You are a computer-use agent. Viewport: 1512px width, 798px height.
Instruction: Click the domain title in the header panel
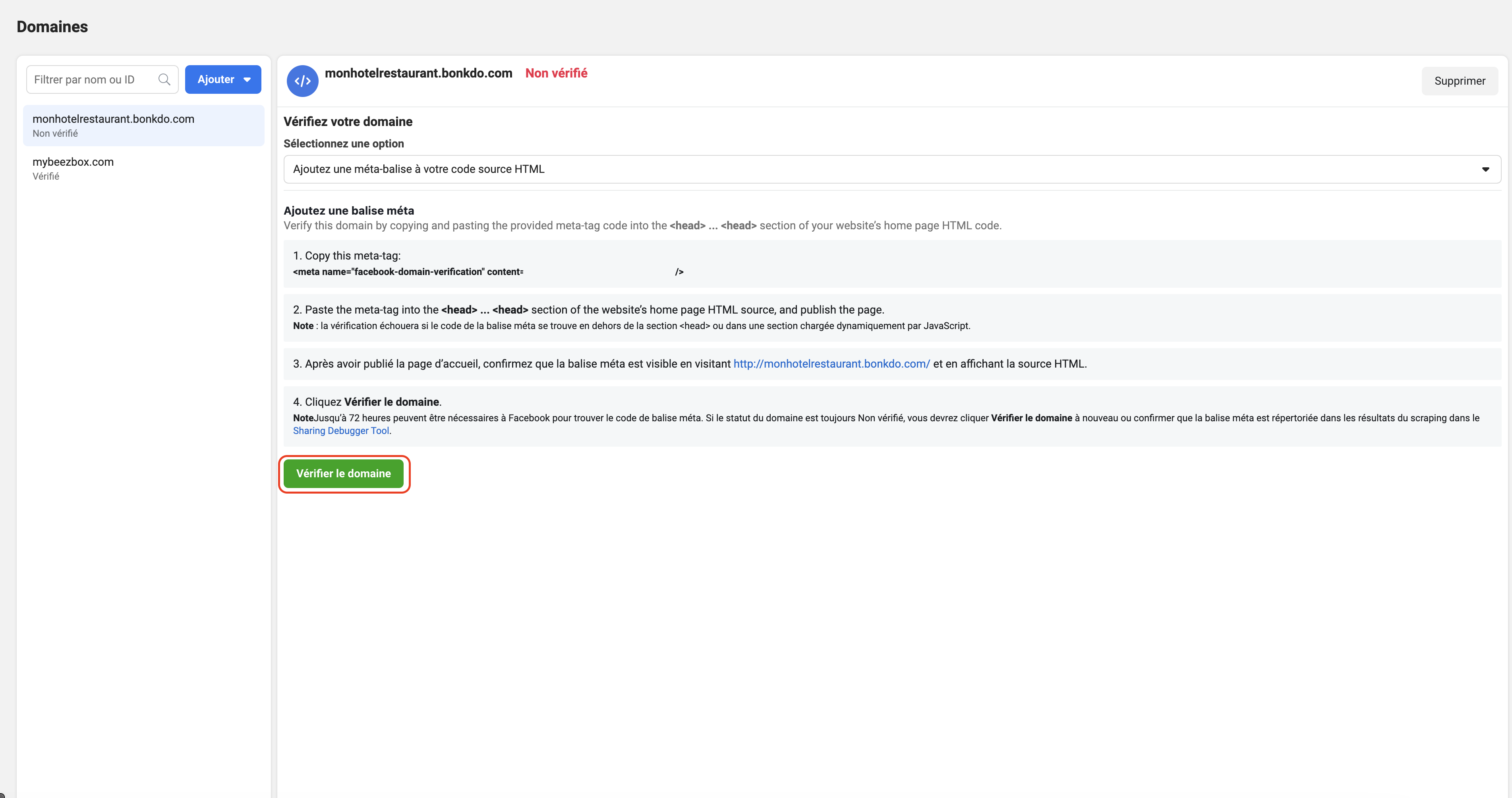pyautogui.click(x=418, y=73)
